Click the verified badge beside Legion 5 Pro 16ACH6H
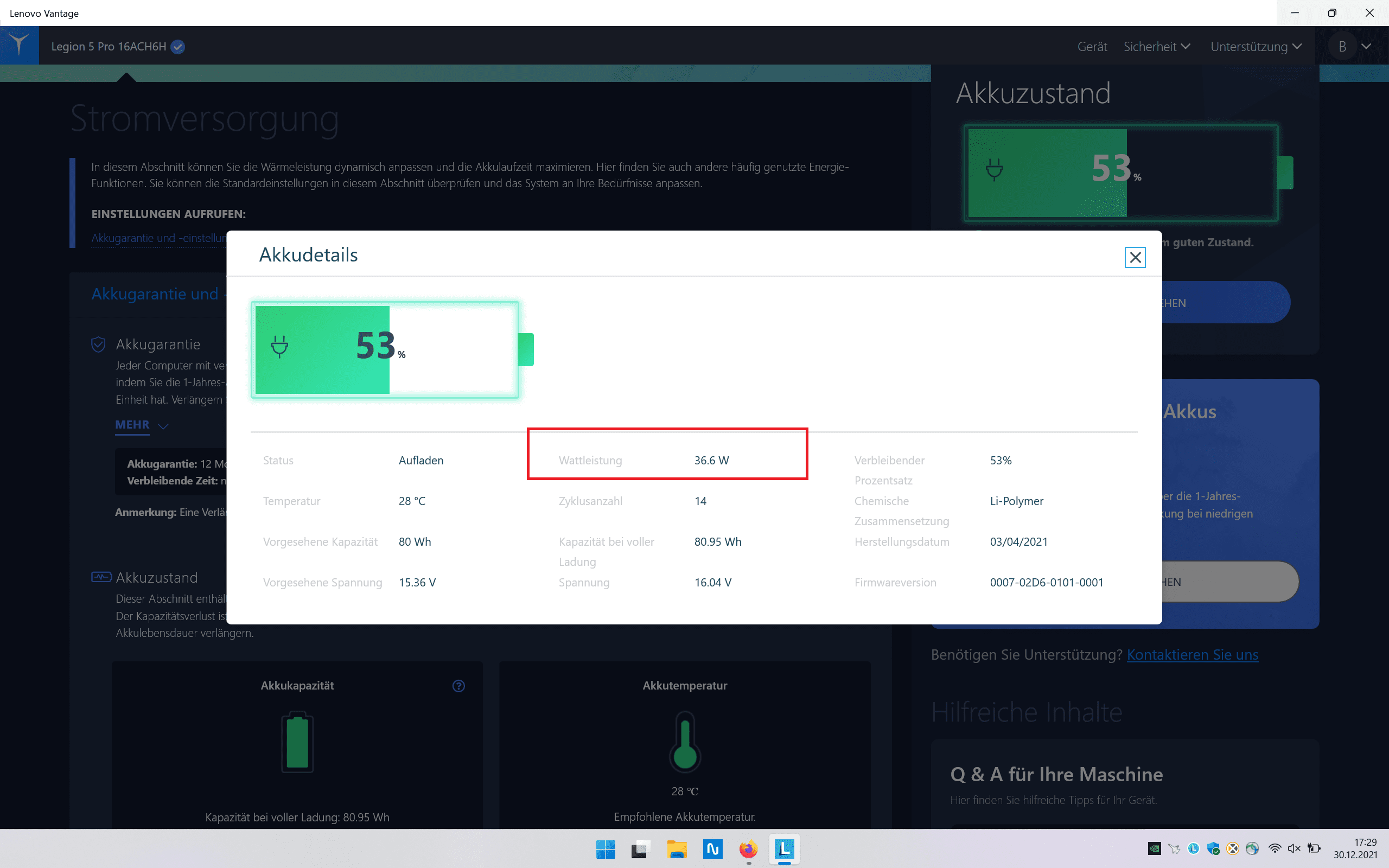 [x=178, y=47]
